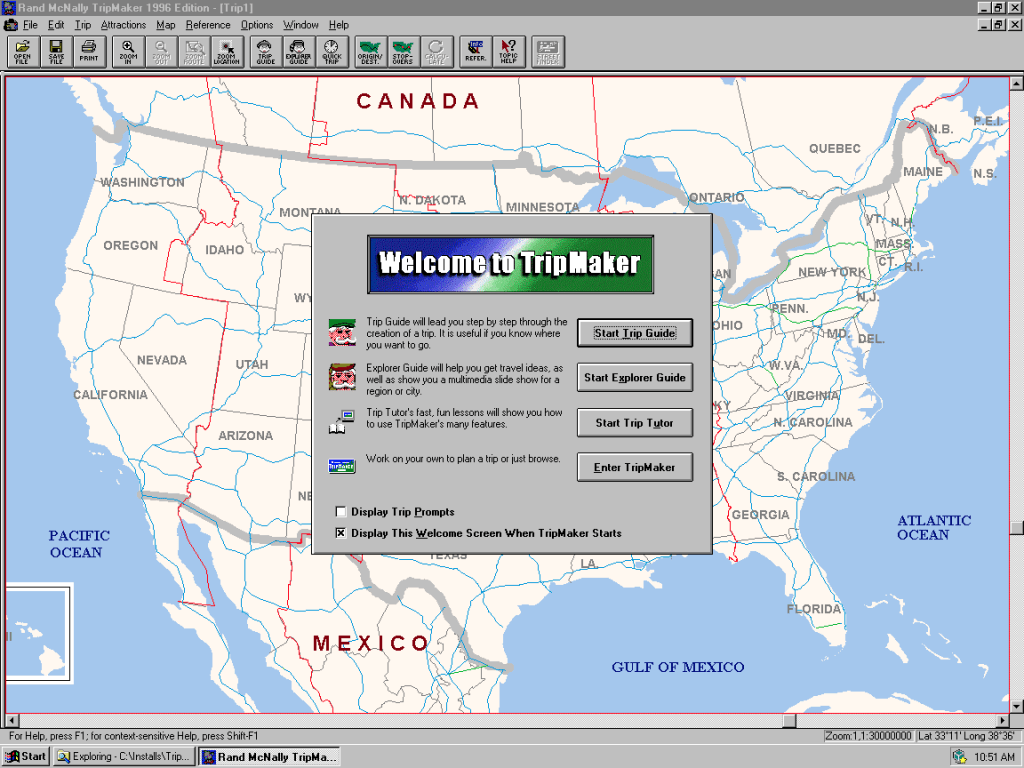Launch Quick Trip from the toolbar
This screenshot has height=768, width=1024.
coord(331,52)
